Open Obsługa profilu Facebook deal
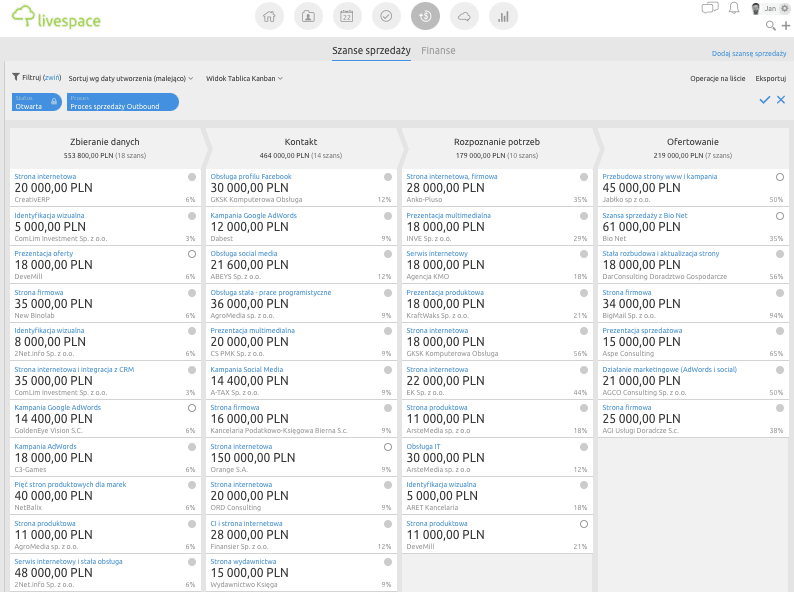 pos(251,177)
